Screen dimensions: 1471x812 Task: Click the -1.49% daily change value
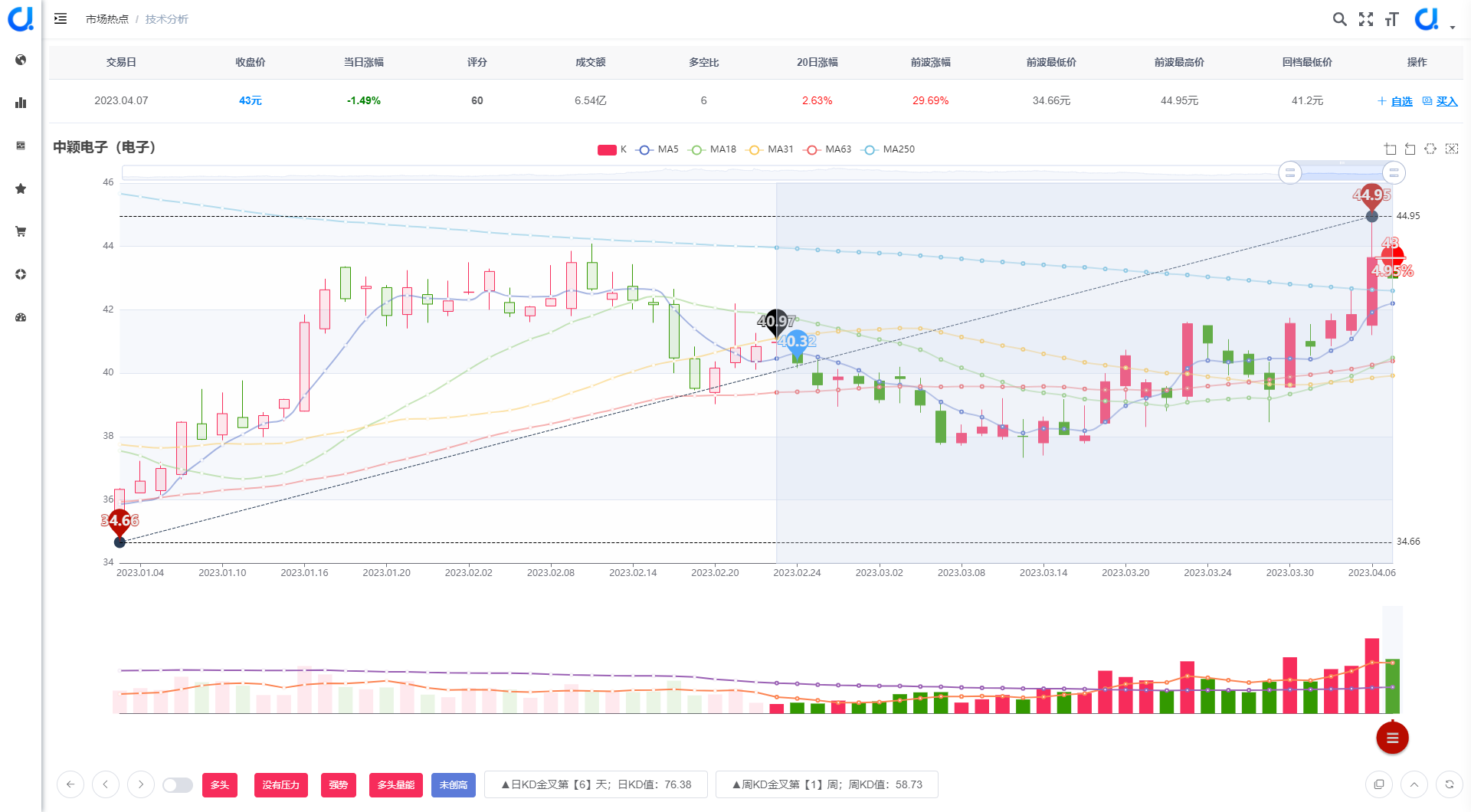coord(364,100)
